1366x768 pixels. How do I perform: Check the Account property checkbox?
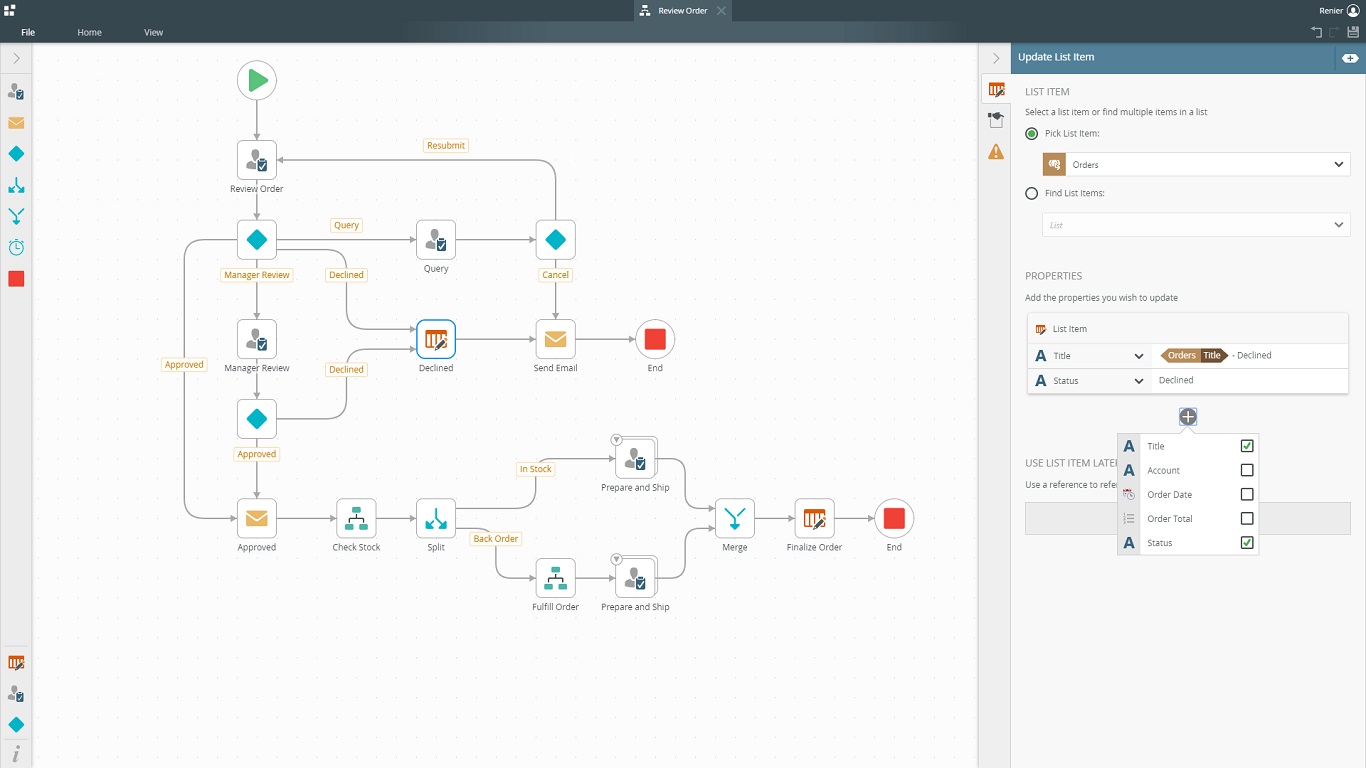point(1247,470)
